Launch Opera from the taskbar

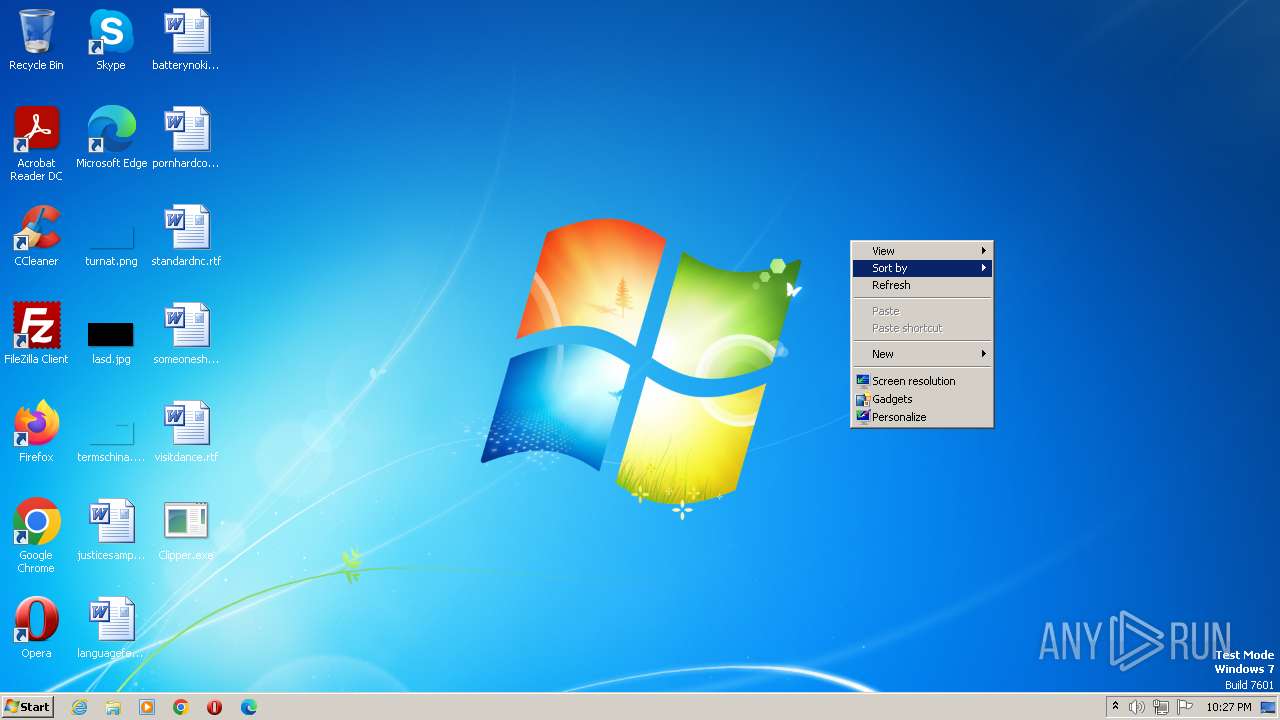215,707
